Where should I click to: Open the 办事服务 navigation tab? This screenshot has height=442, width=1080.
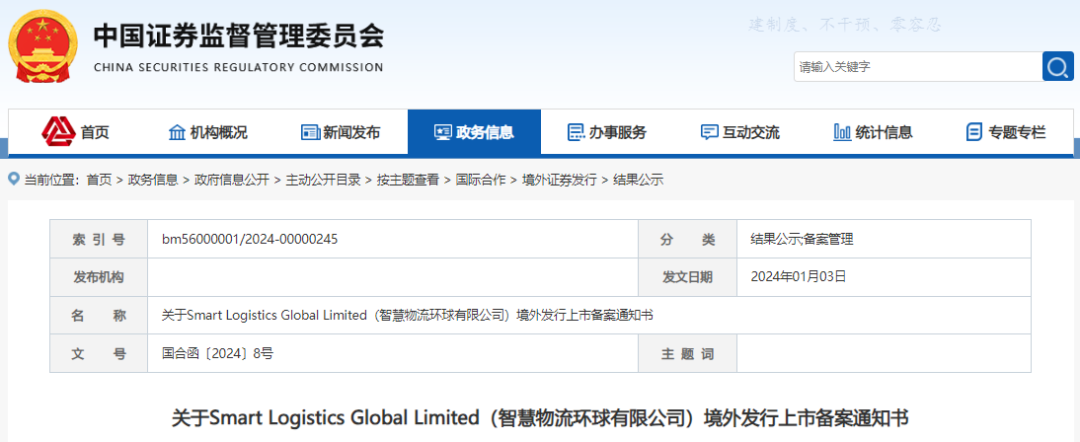tap(607, 132)
